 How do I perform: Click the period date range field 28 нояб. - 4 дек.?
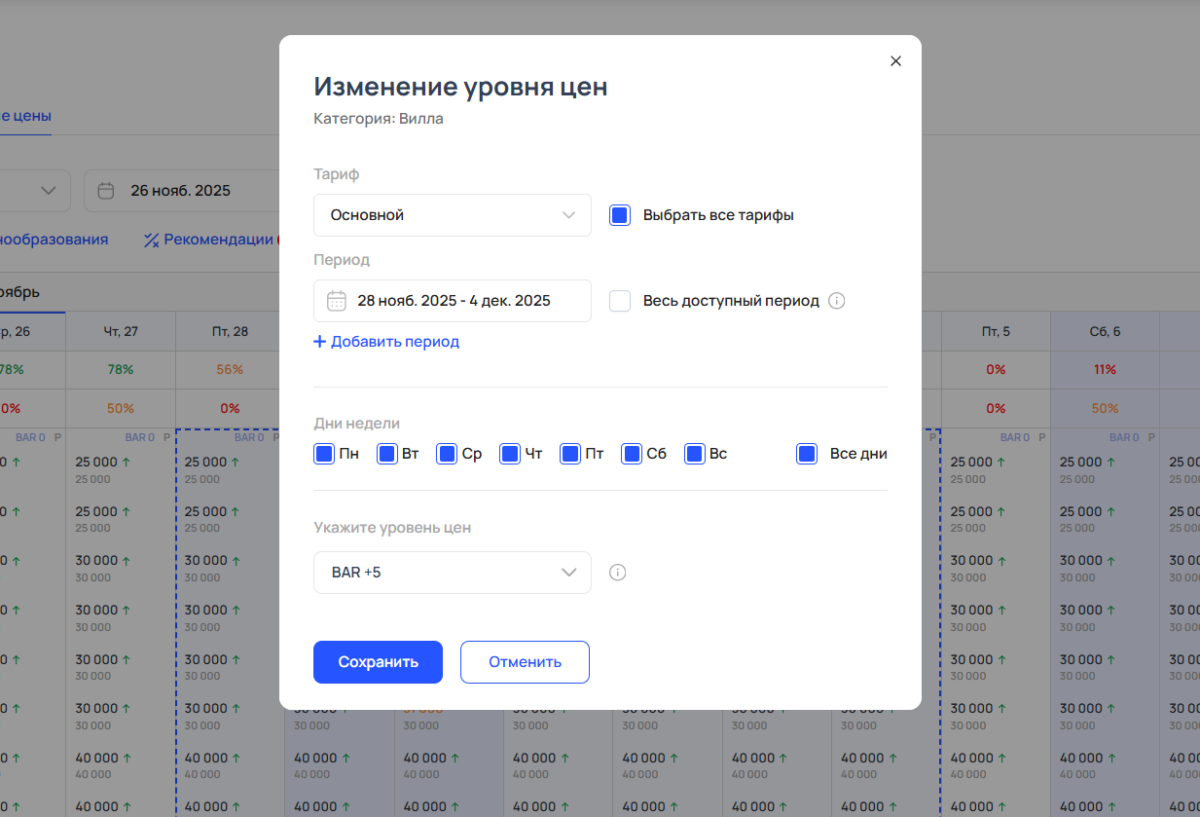452,300
